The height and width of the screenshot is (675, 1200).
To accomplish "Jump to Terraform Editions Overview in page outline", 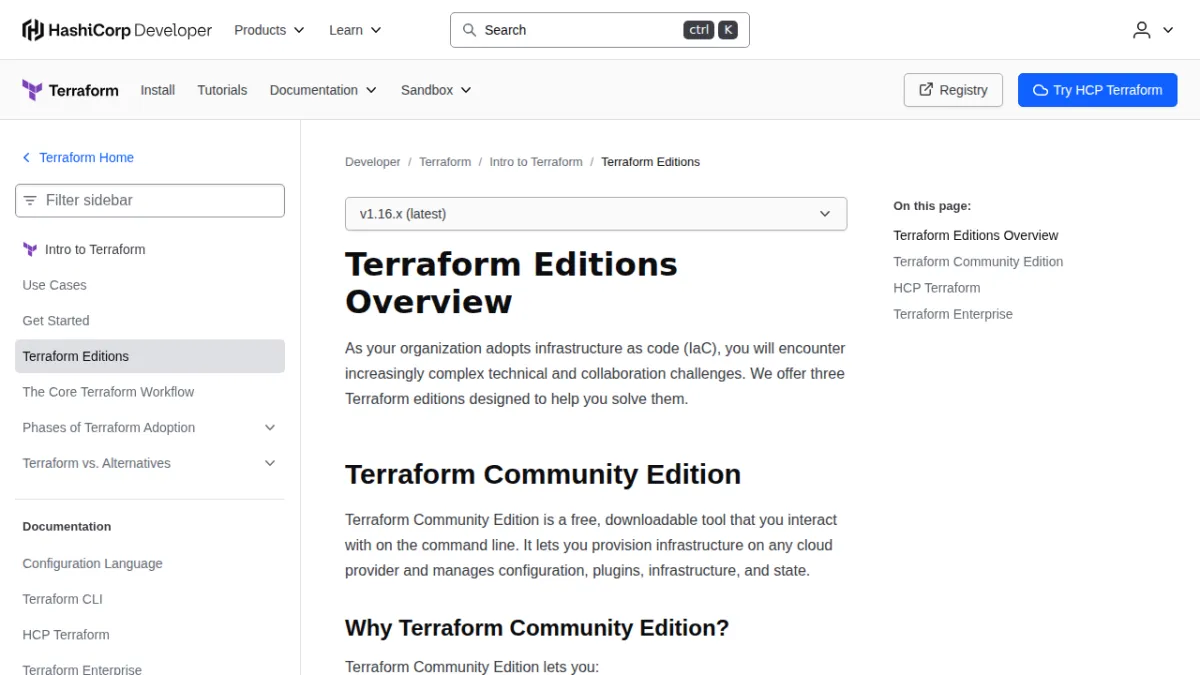I will point(976,236).
